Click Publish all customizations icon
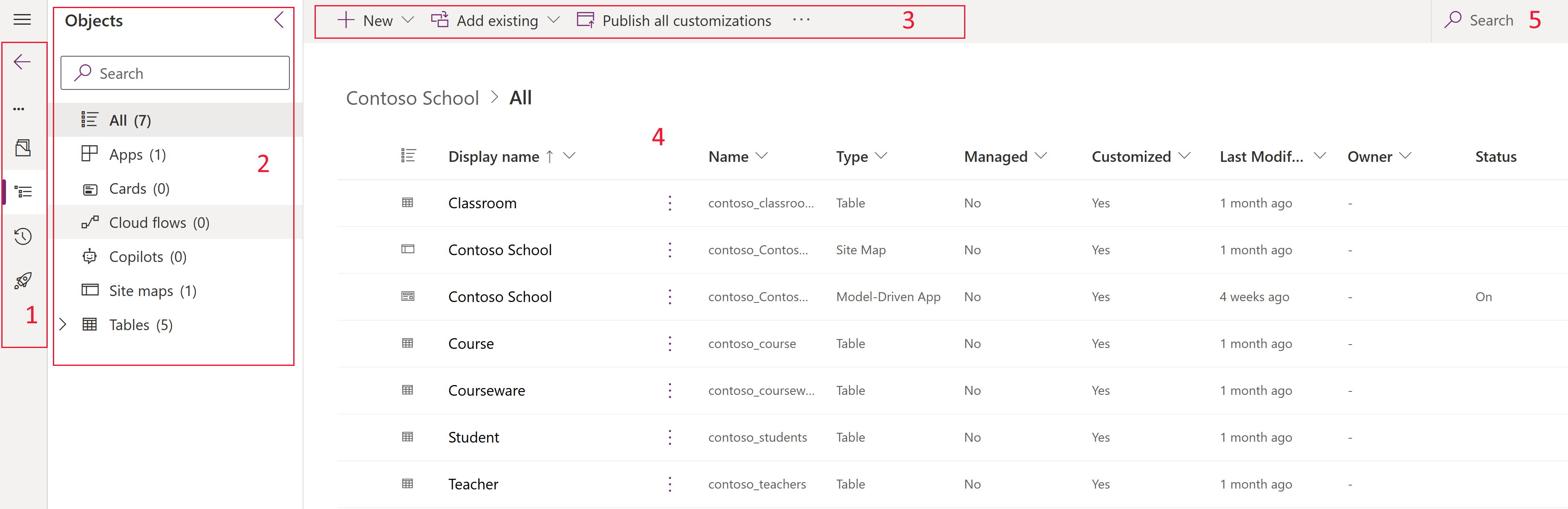The image size is (1568, 509). coord(585,20)
